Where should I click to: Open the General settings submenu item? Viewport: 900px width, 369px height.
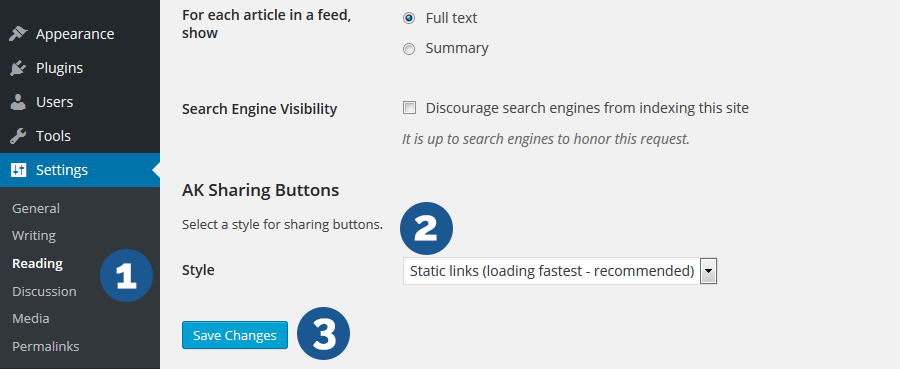pos(36,208)
